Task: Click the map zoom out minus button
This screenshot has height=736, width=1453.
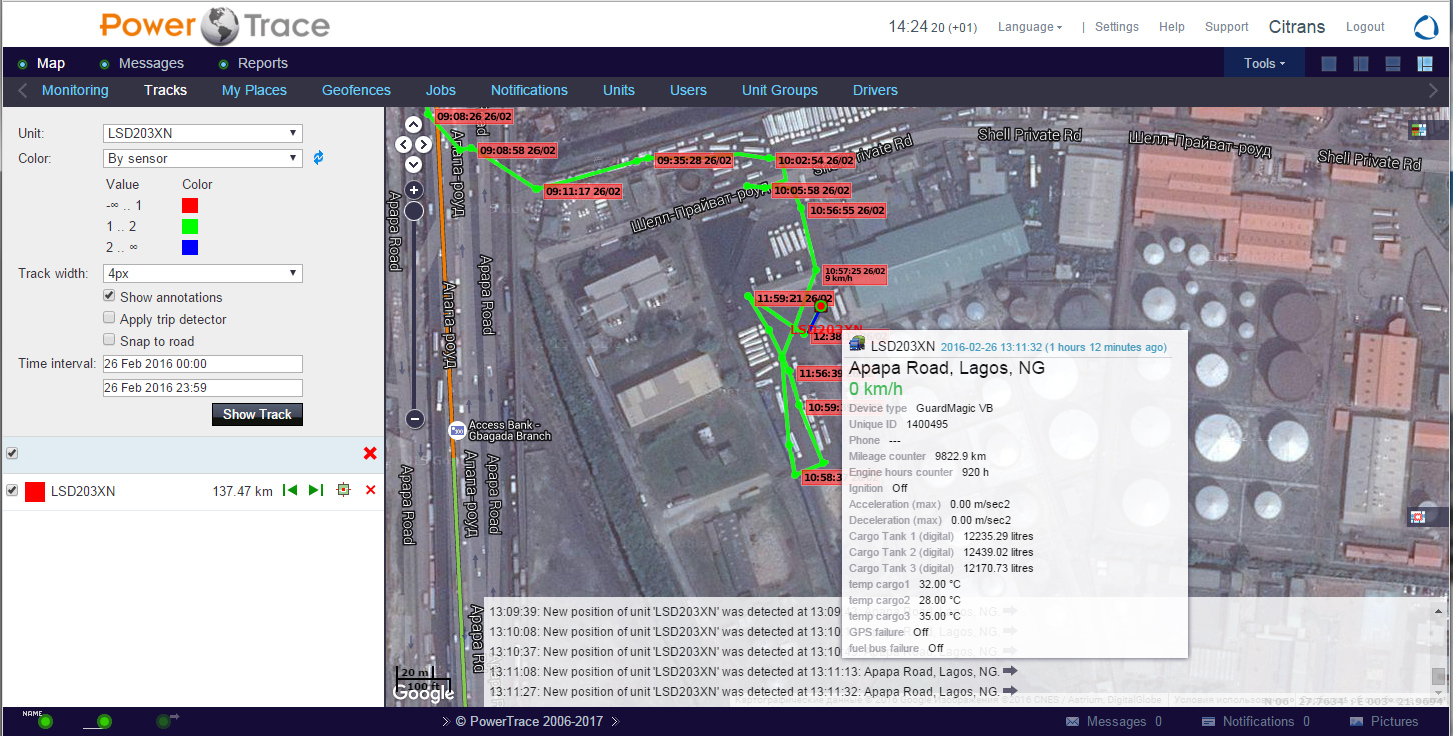Action: tap(415, 419)
